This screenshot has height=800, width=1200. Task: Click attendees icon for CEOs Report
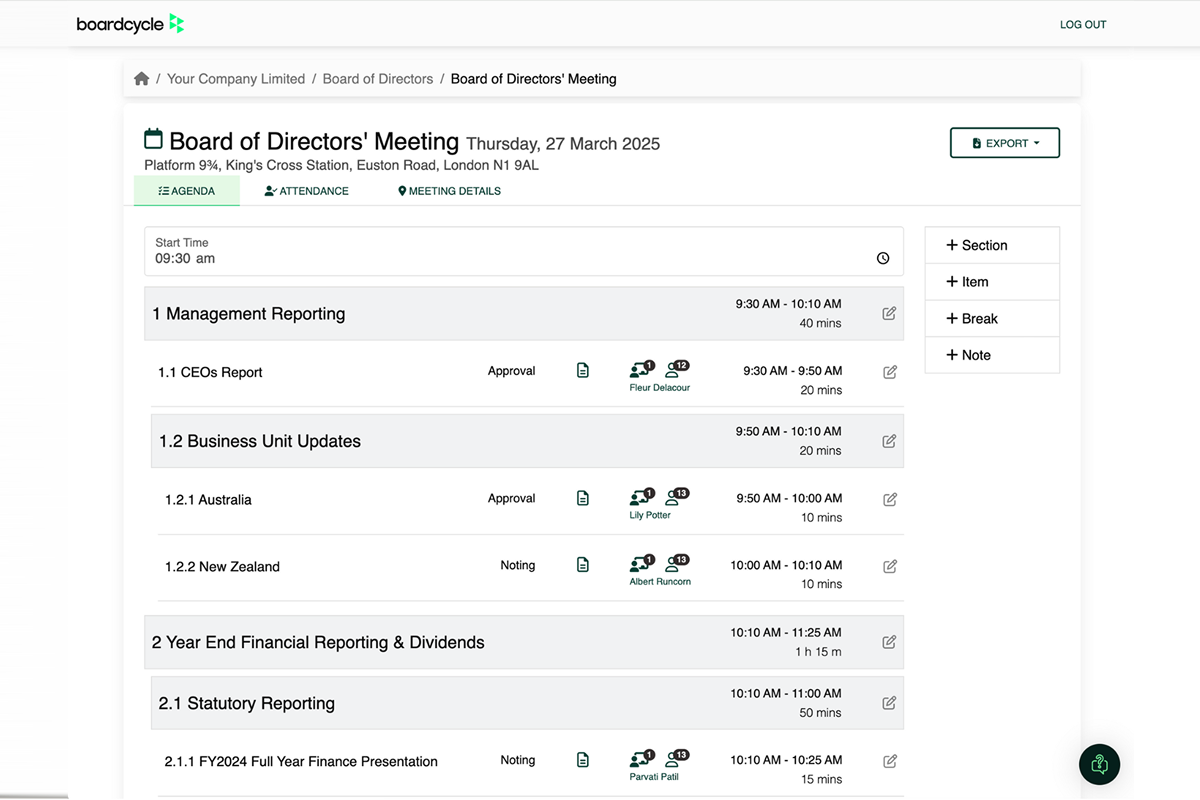coord(677,369)
